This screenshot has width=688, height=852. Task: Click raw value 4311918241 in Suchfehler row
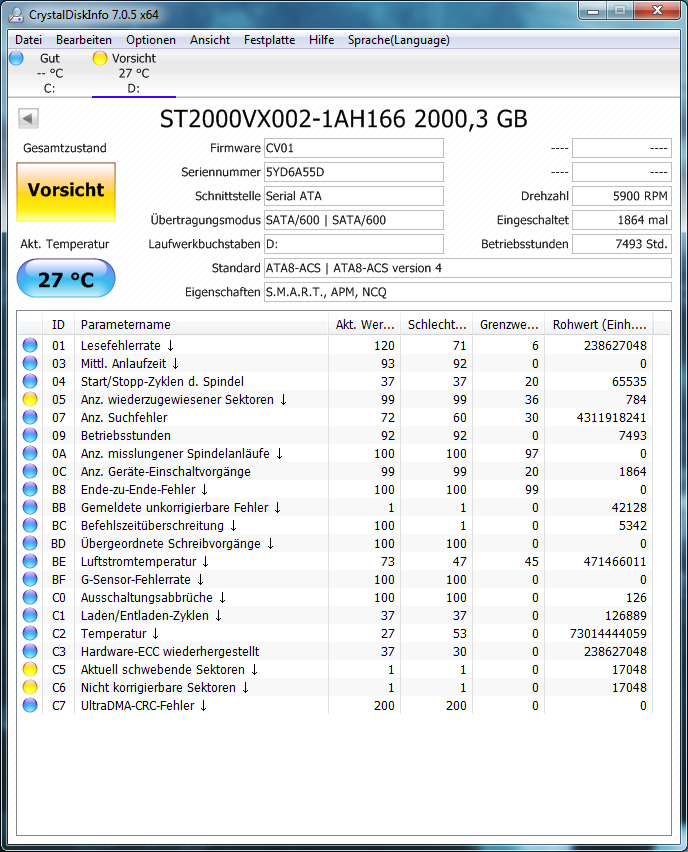611,417
